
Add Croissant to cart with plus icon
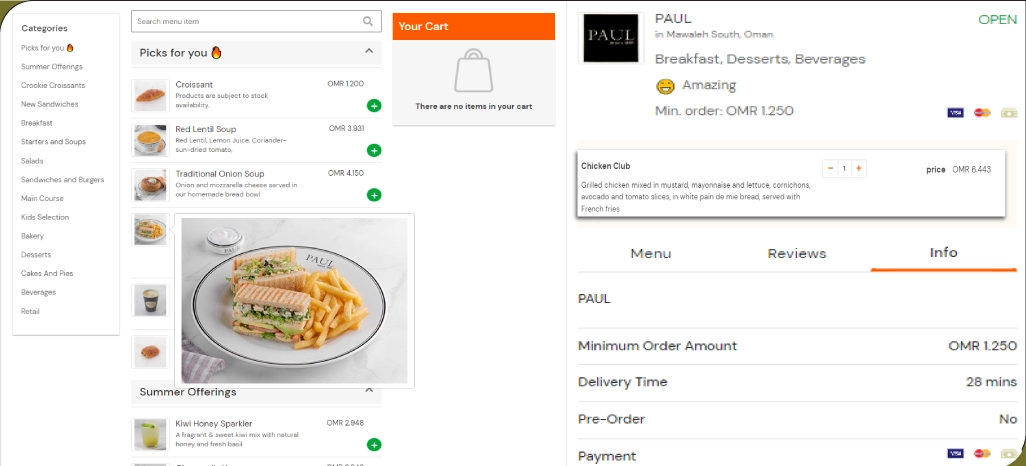click(374, 105)
